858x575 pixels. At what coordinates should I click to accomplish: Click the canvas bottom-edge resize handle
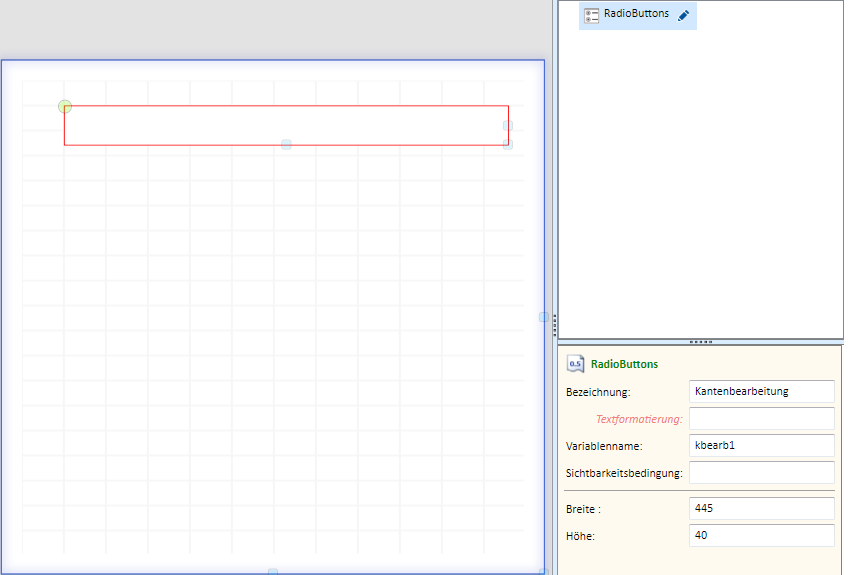(273, 572)
